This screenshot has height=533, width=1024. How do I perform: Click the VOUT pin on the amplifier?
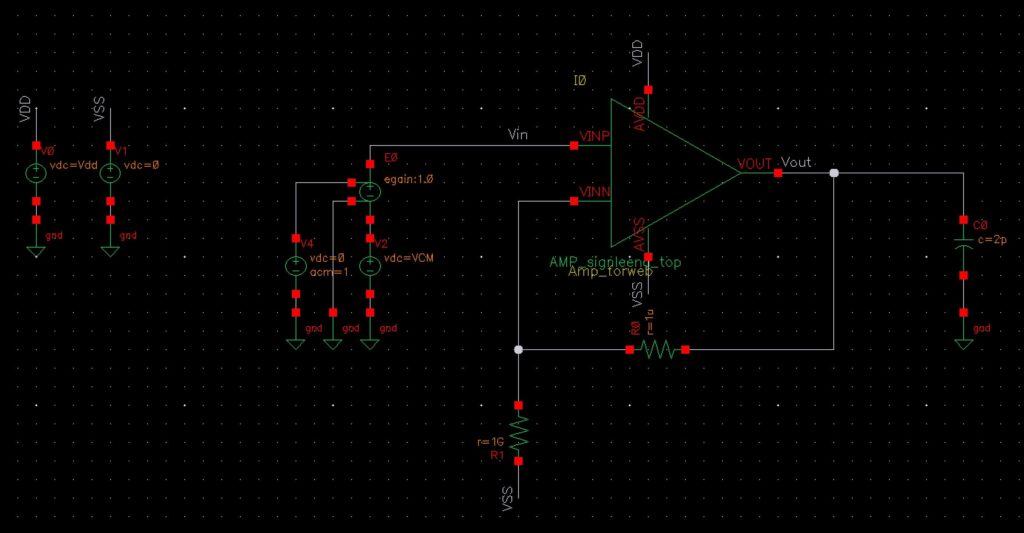(x=778, y=173)
